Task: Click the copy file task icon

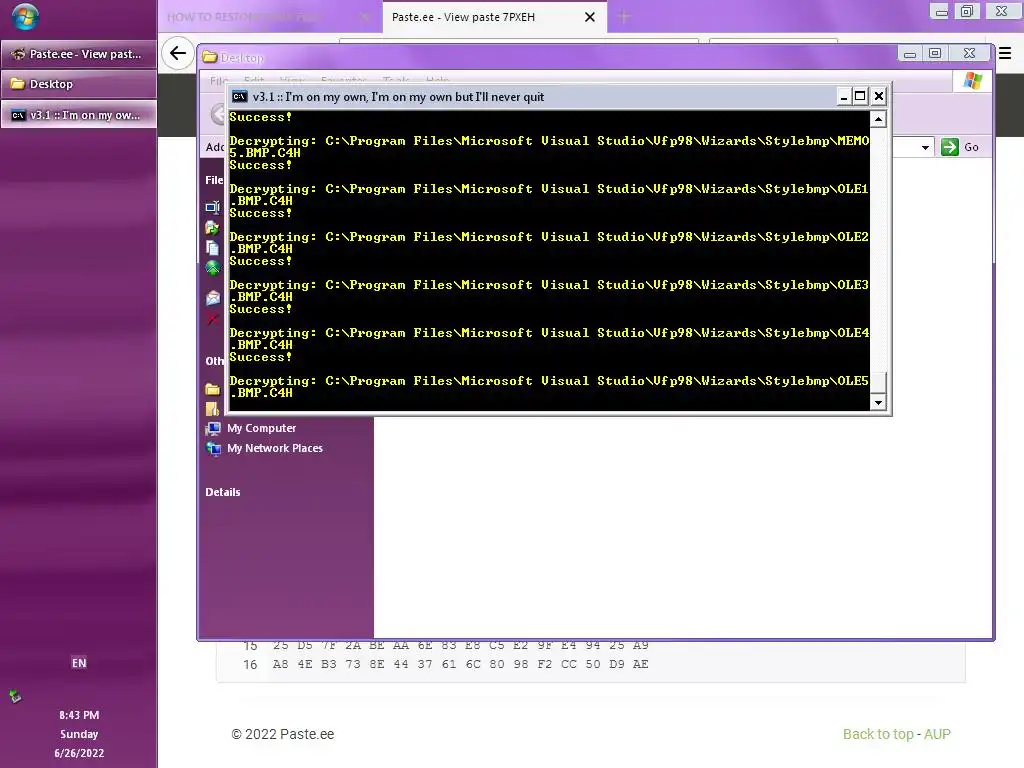Action: (213, 248)
